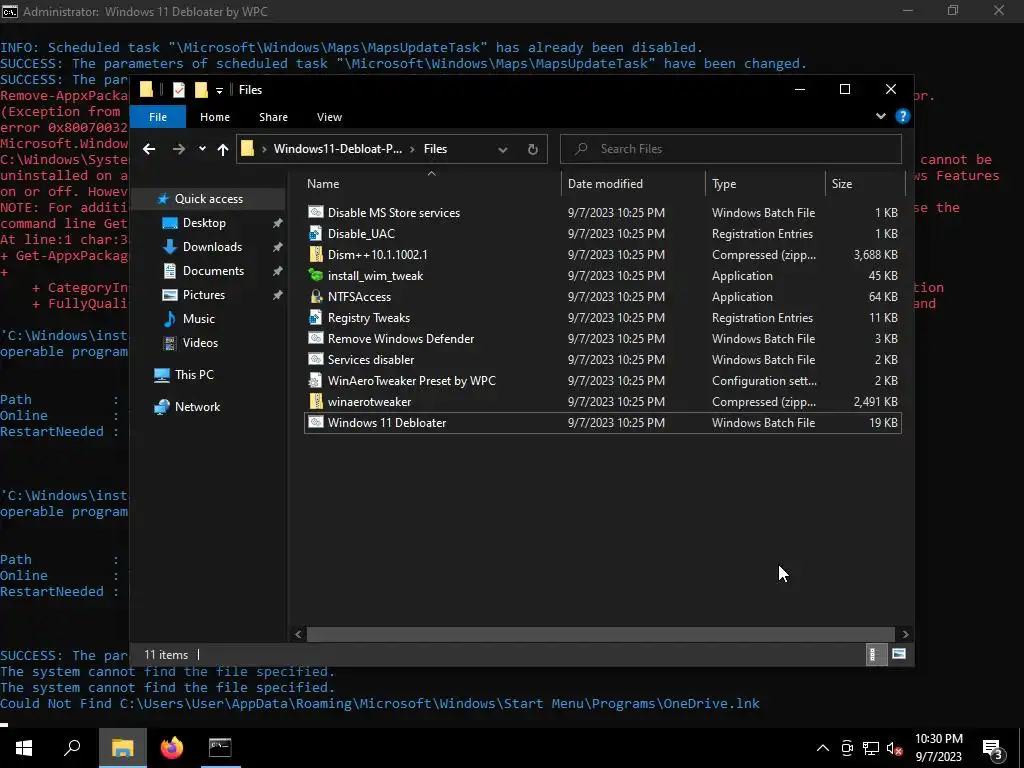Open the network tray icon

tap(871, 748)
